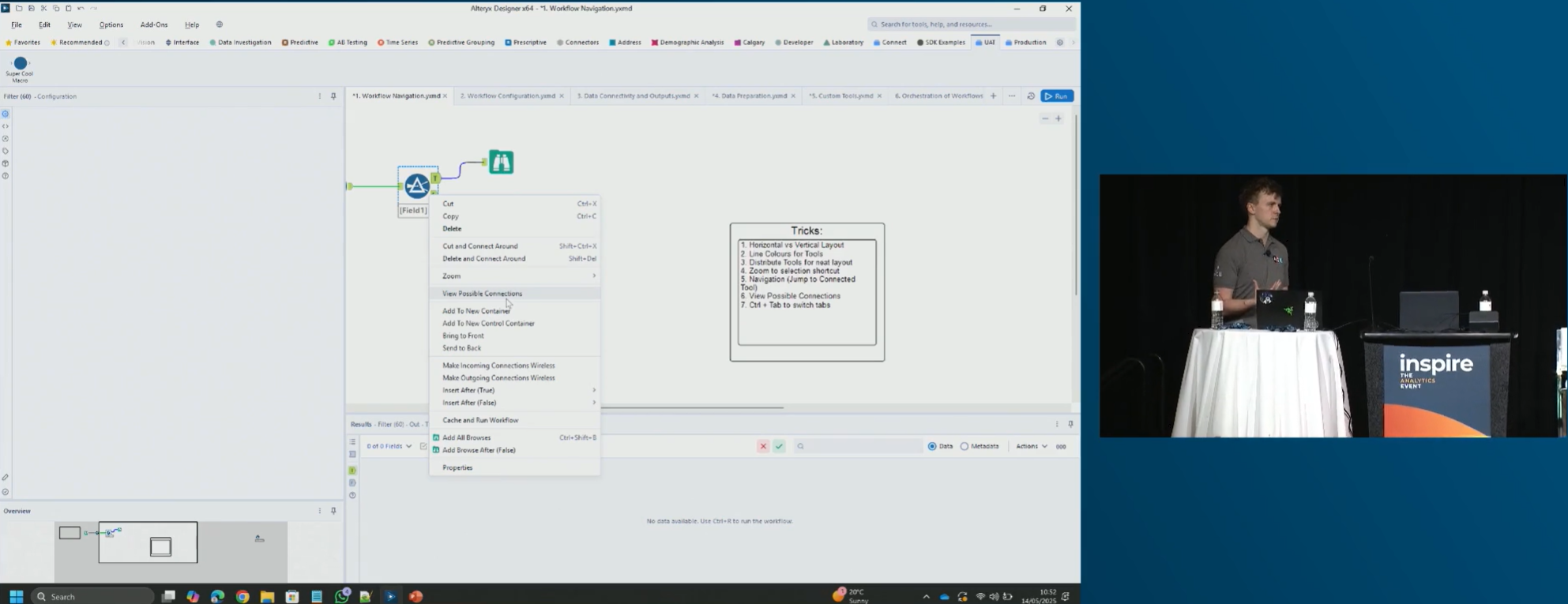
Task: Show hidden system tray icons chevron
Action: [x=926, y=597]
